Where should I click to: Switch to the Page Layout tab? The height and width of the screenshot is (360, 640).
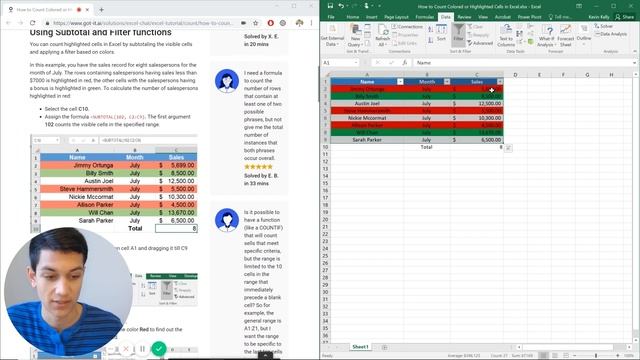(x=396, y=17)
